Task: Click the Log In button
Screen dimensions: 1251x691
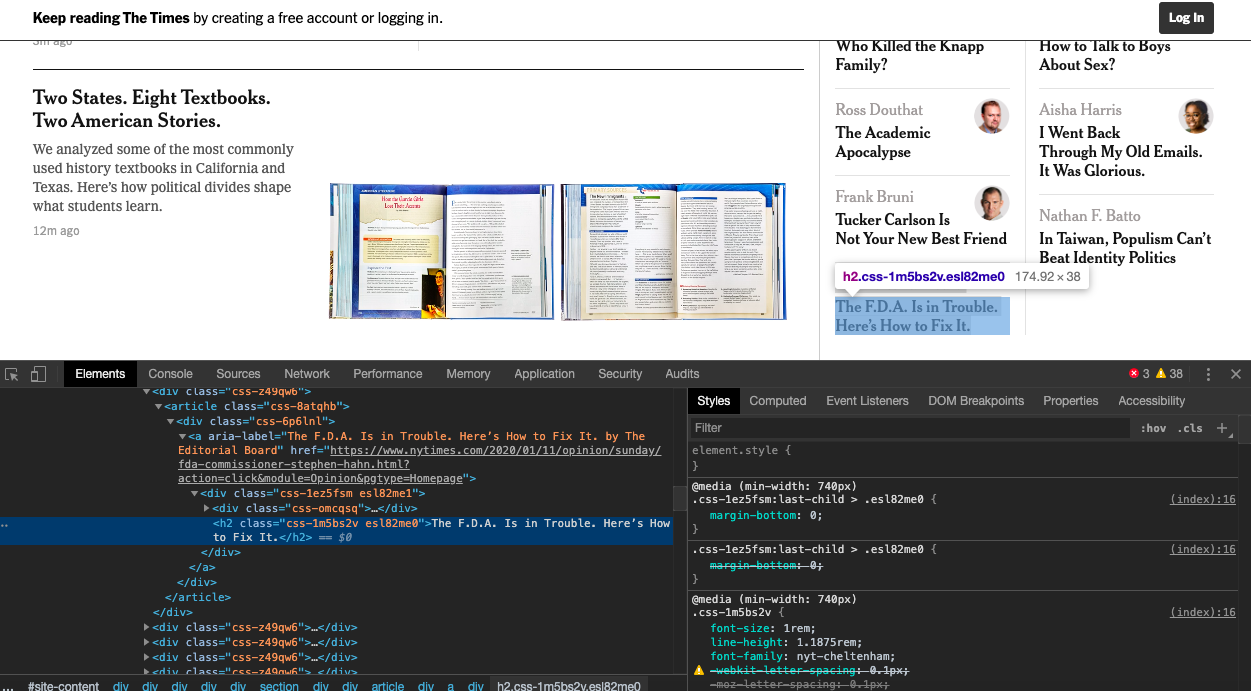Action: pos(1186,18)
